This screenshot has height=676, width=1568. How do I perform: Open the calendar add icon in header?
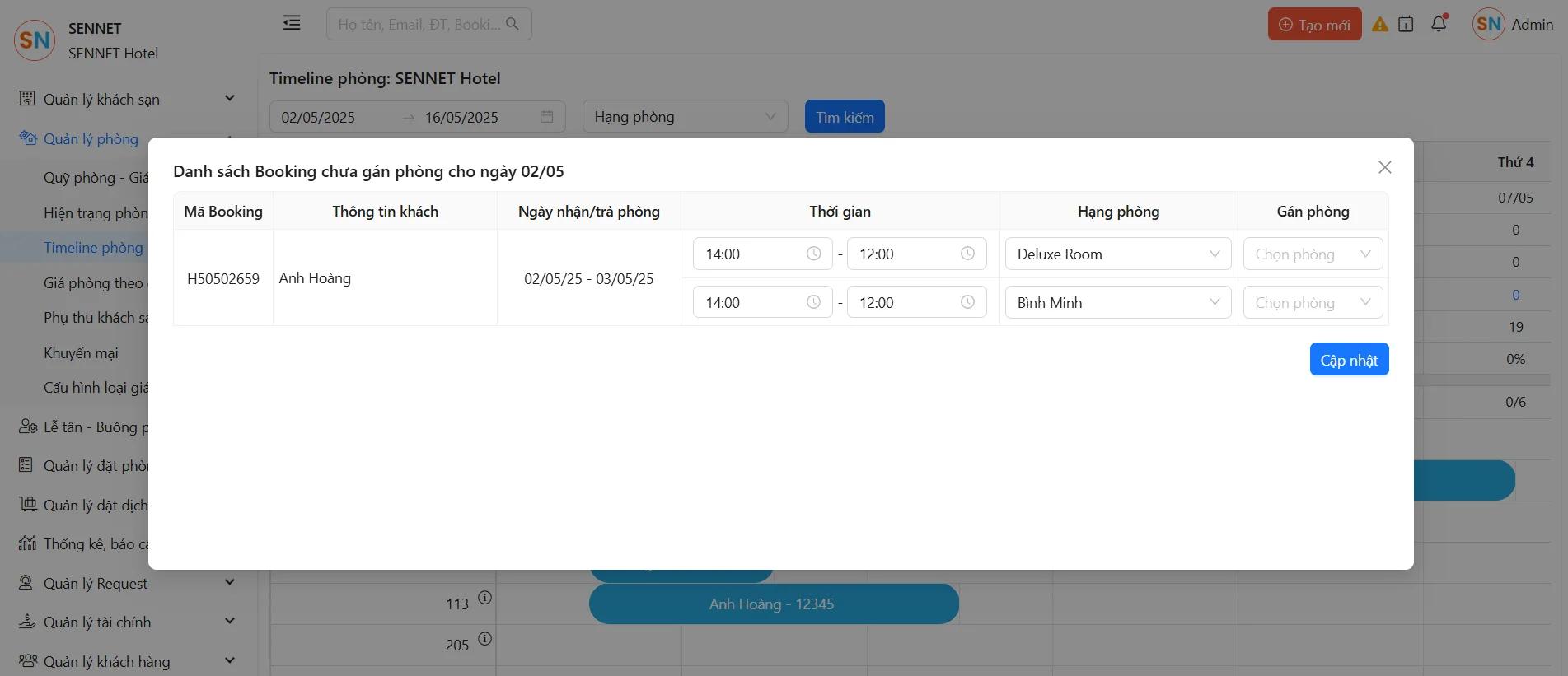point(1406,25)
